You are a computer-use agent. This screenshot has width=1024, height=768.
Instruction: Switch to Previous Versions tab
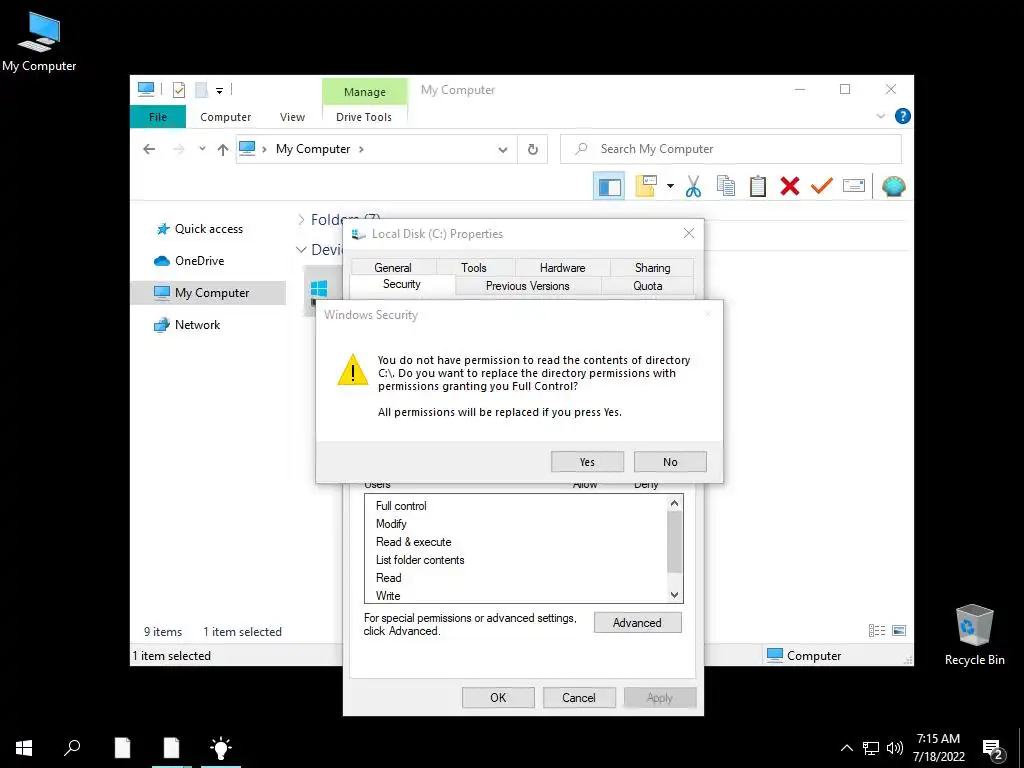coord(528,286)
